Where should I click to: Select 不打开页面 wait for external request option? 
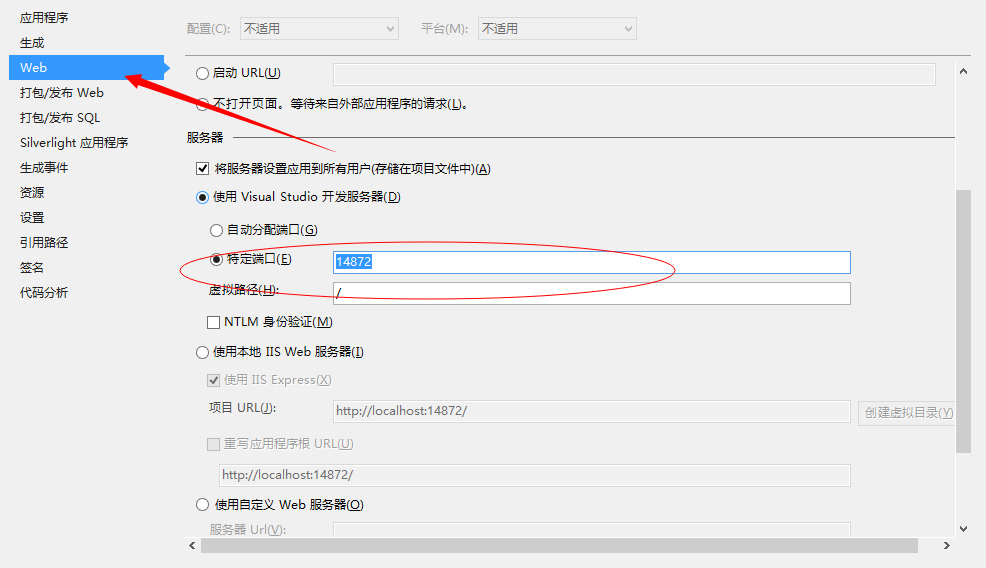tap(202, 105)
